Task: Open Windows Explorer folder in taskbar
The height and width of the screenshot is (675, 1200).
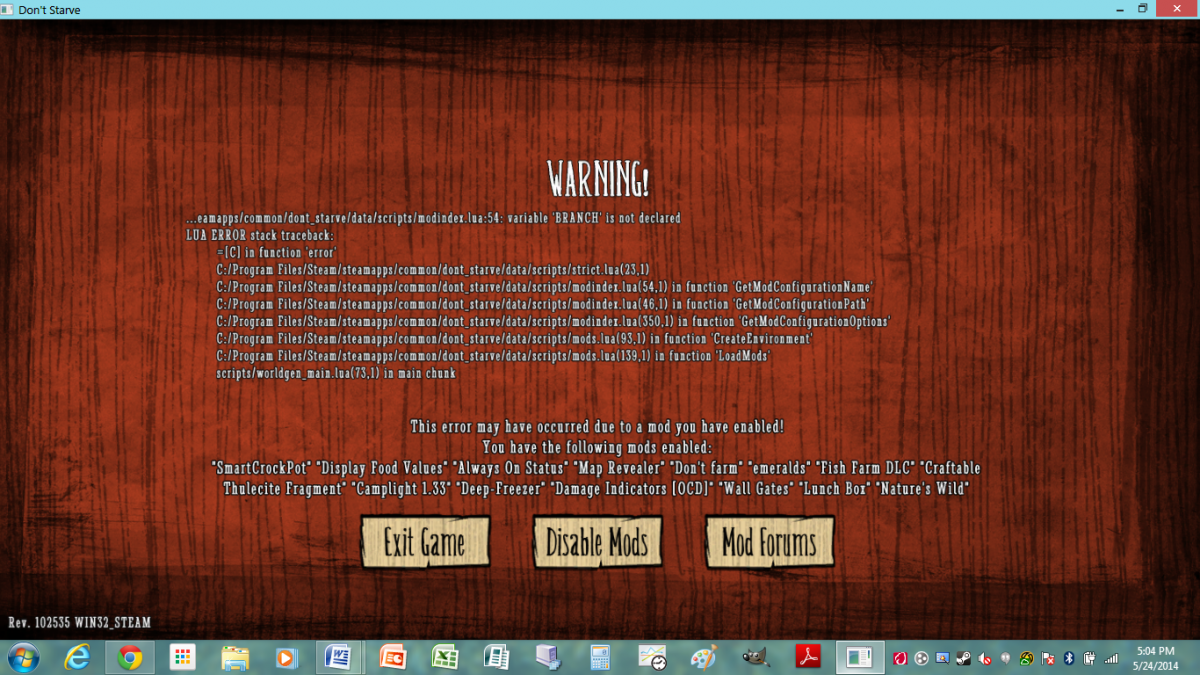Action: [x=235, y=658]
